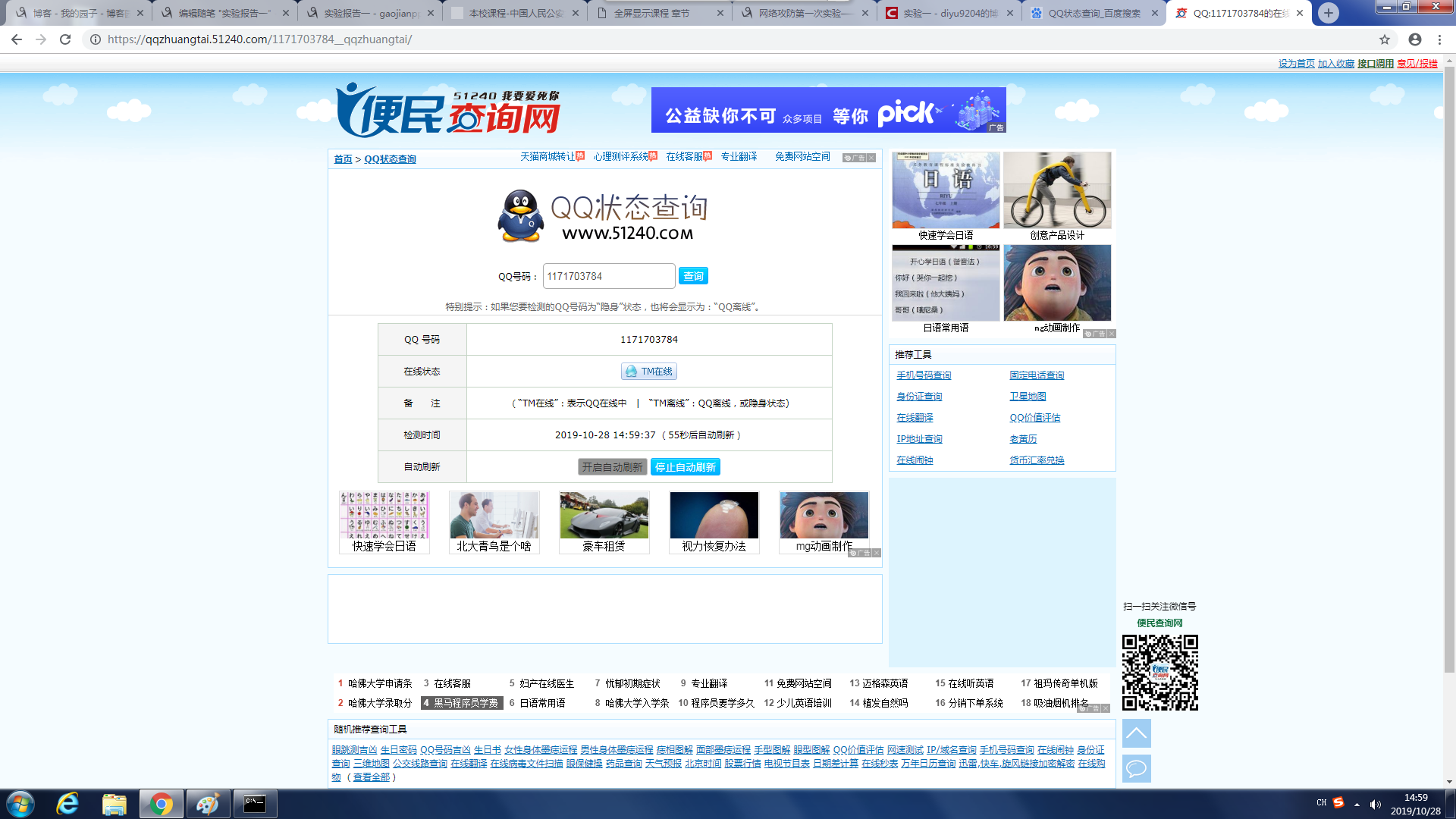The height and width of the screenshot is (819, 1456).
Task: Open Internet Explorer from taskbar
Action: [x=67, y=804]
